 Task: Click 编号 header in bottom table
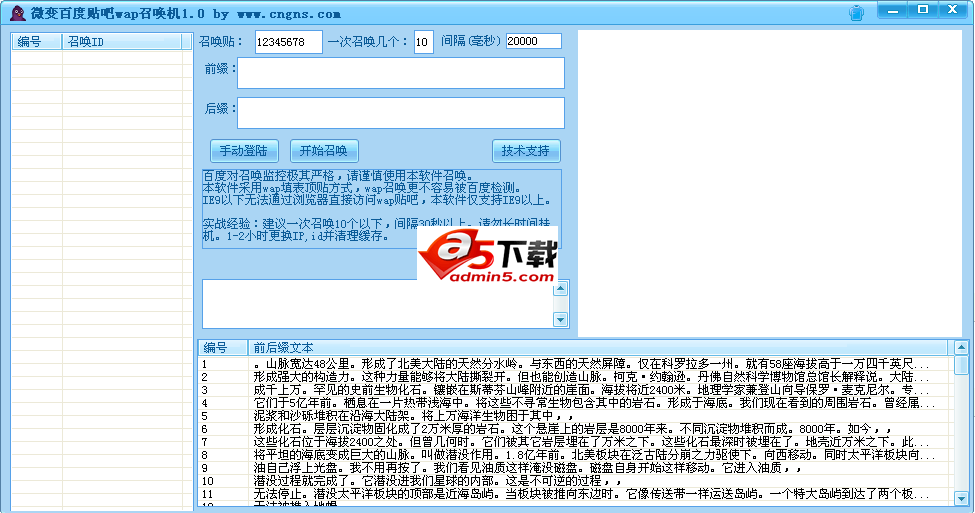[223, 348]
